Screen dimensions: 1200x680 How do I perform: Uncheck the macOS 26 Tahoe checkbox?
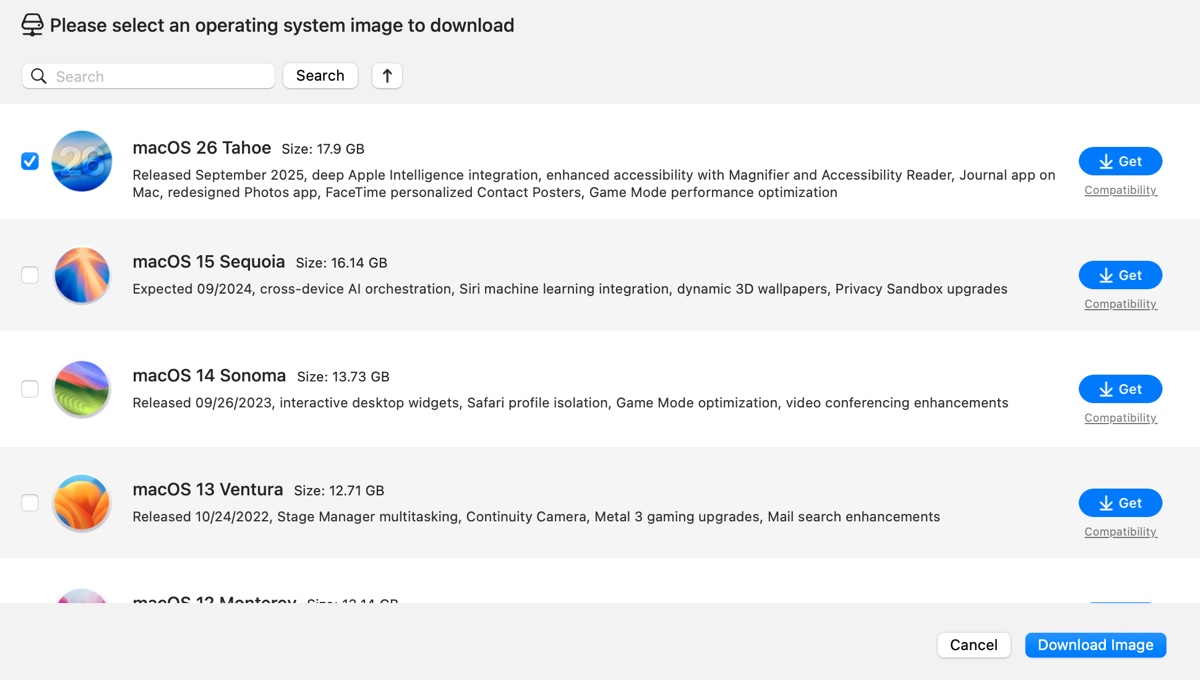coord(30,161)
